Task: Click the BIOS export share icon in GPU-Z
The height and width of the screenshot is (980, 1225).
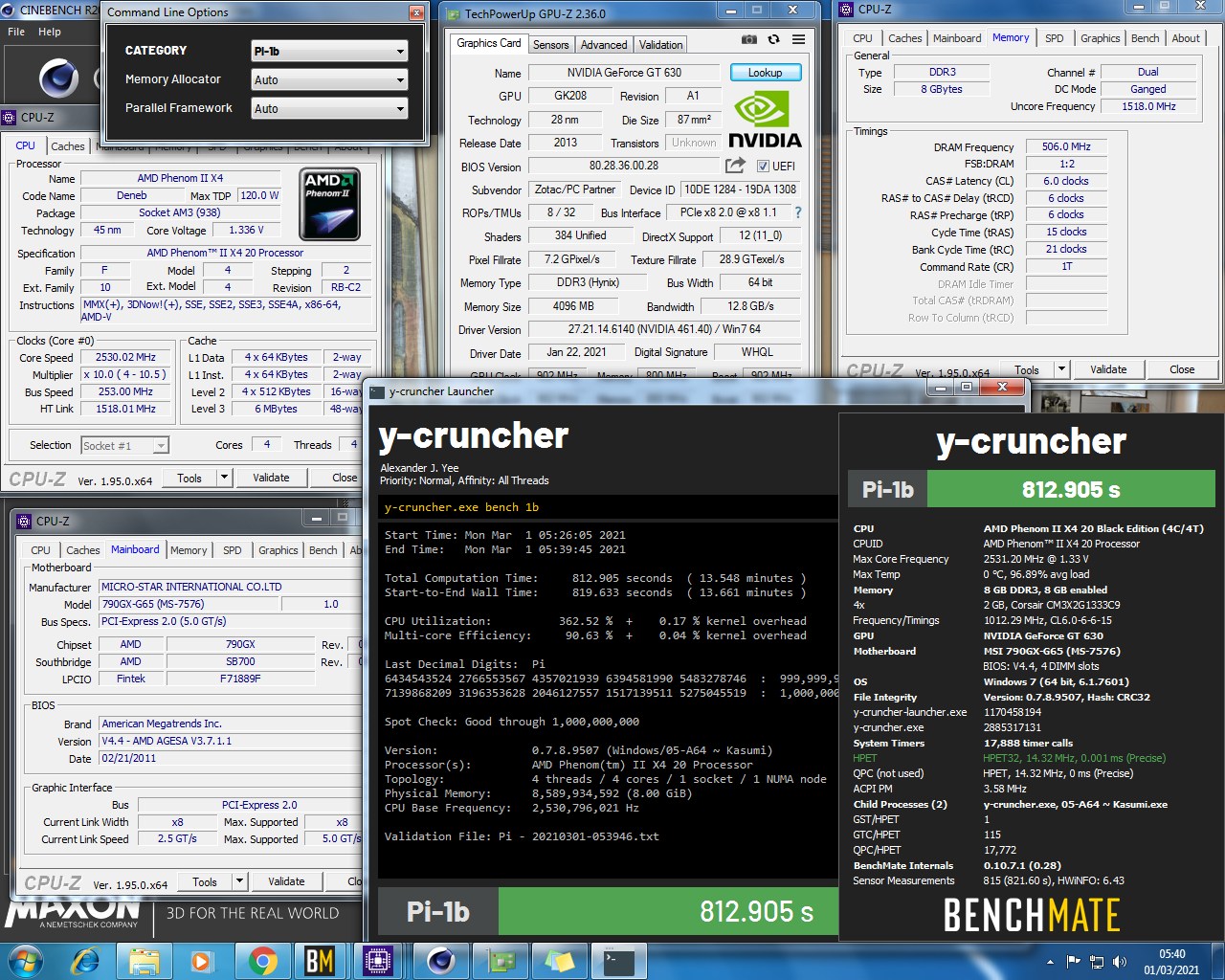Action: (735, 166)
